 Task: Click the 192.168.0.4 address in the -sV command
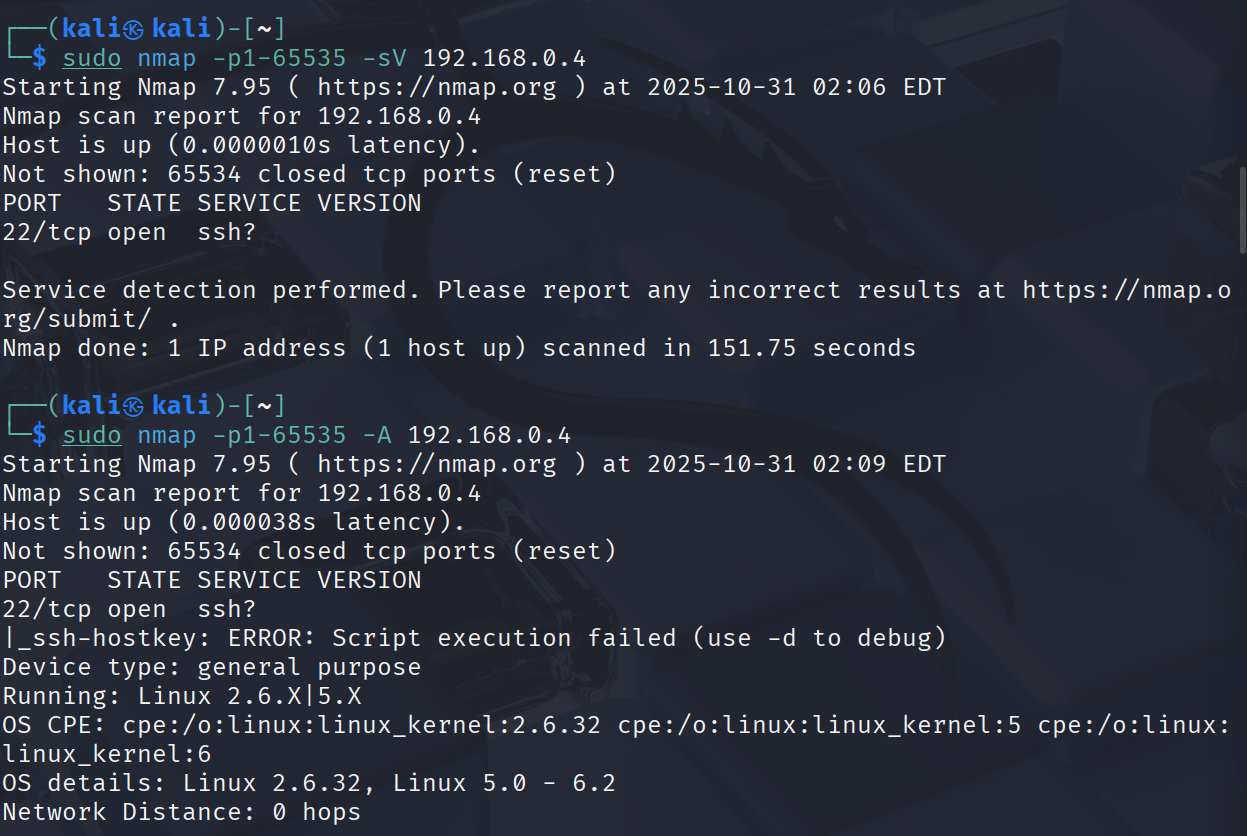(504, 57)
